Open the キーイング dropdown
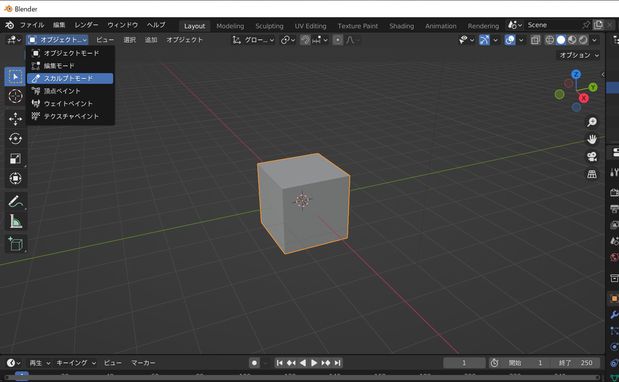The image size is (619, 382). 76,363
